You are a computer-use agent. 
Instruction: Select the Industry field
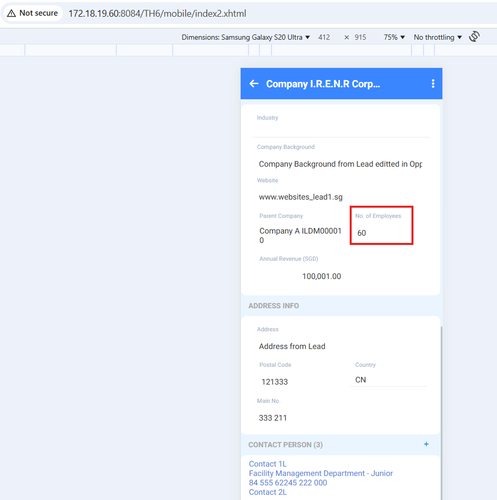click(340, 128)
